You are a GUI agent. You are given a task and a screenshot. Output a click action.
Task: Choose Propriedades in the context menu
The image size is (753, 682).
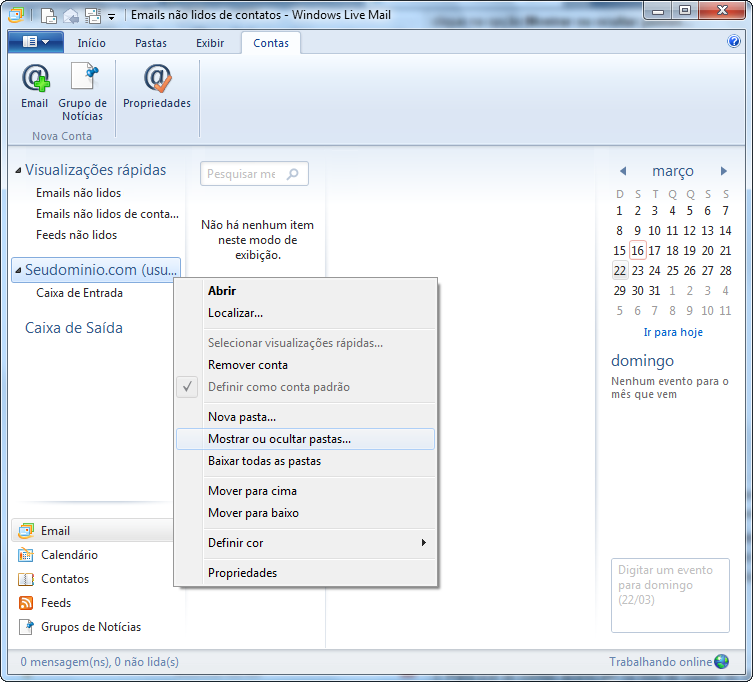[x=305, y=572]
